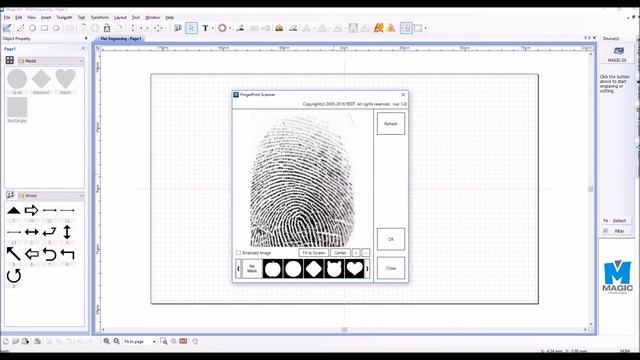Click the grid view icon above Medal list
This screenshot has width=640, height=360.
click(10, 60)
